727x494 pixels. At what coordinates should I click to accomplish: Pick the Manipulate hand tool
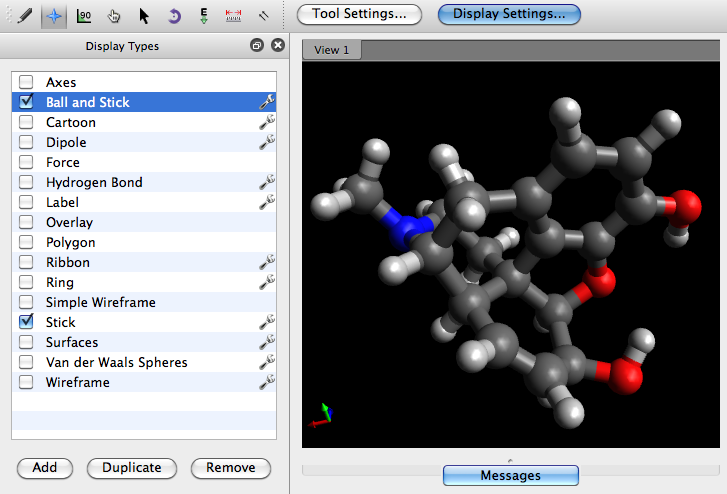pos(114,16)
